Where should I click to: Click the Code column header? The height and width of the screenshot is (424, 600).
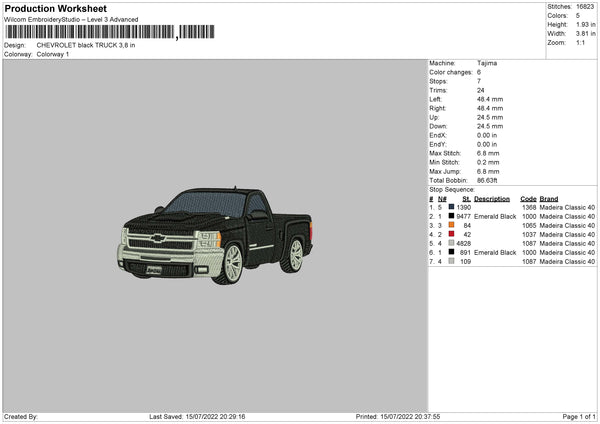tap(528, 198)
